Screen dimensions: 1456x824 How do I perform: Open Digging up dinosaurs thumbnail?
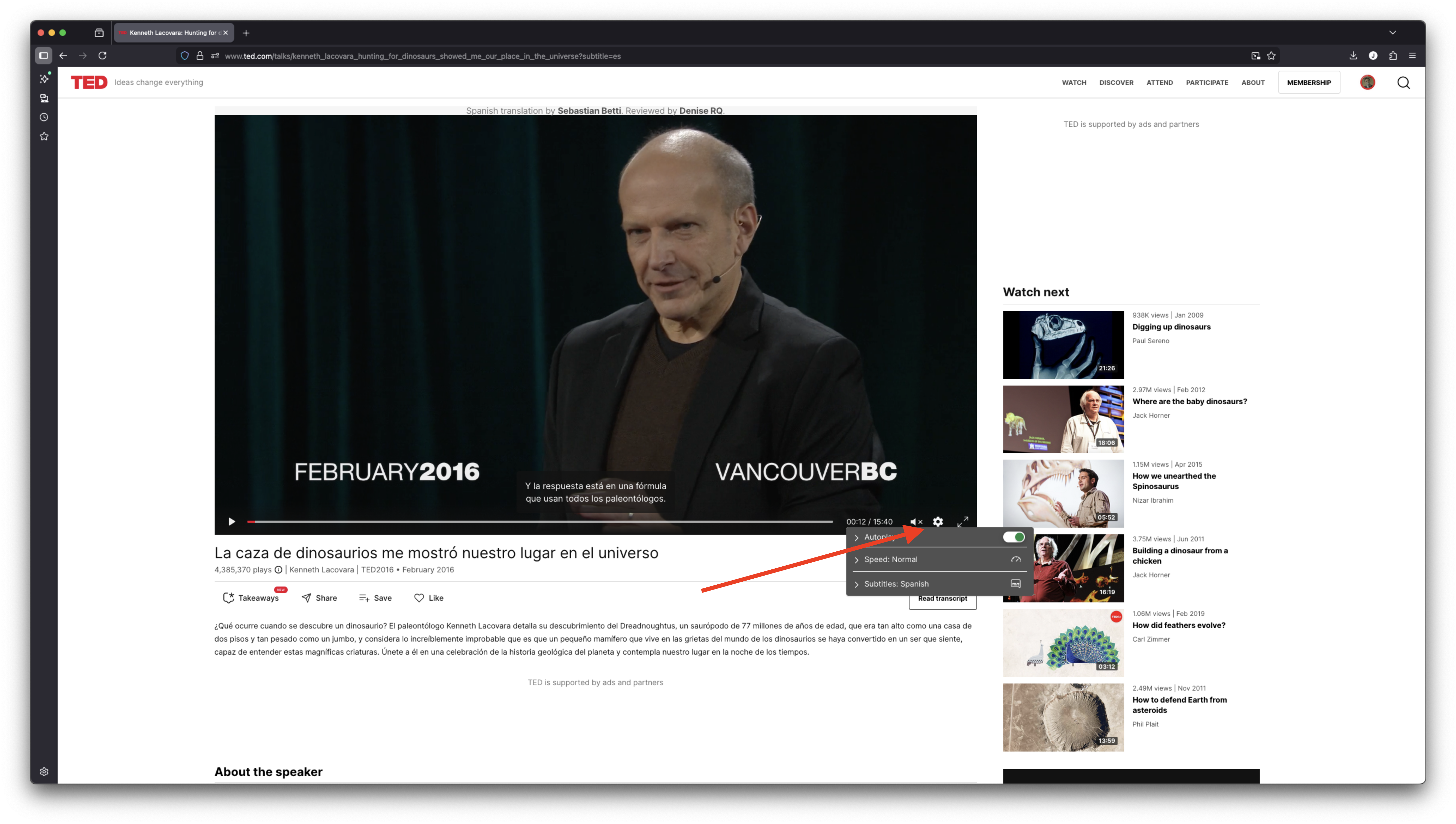point(1063,345)
